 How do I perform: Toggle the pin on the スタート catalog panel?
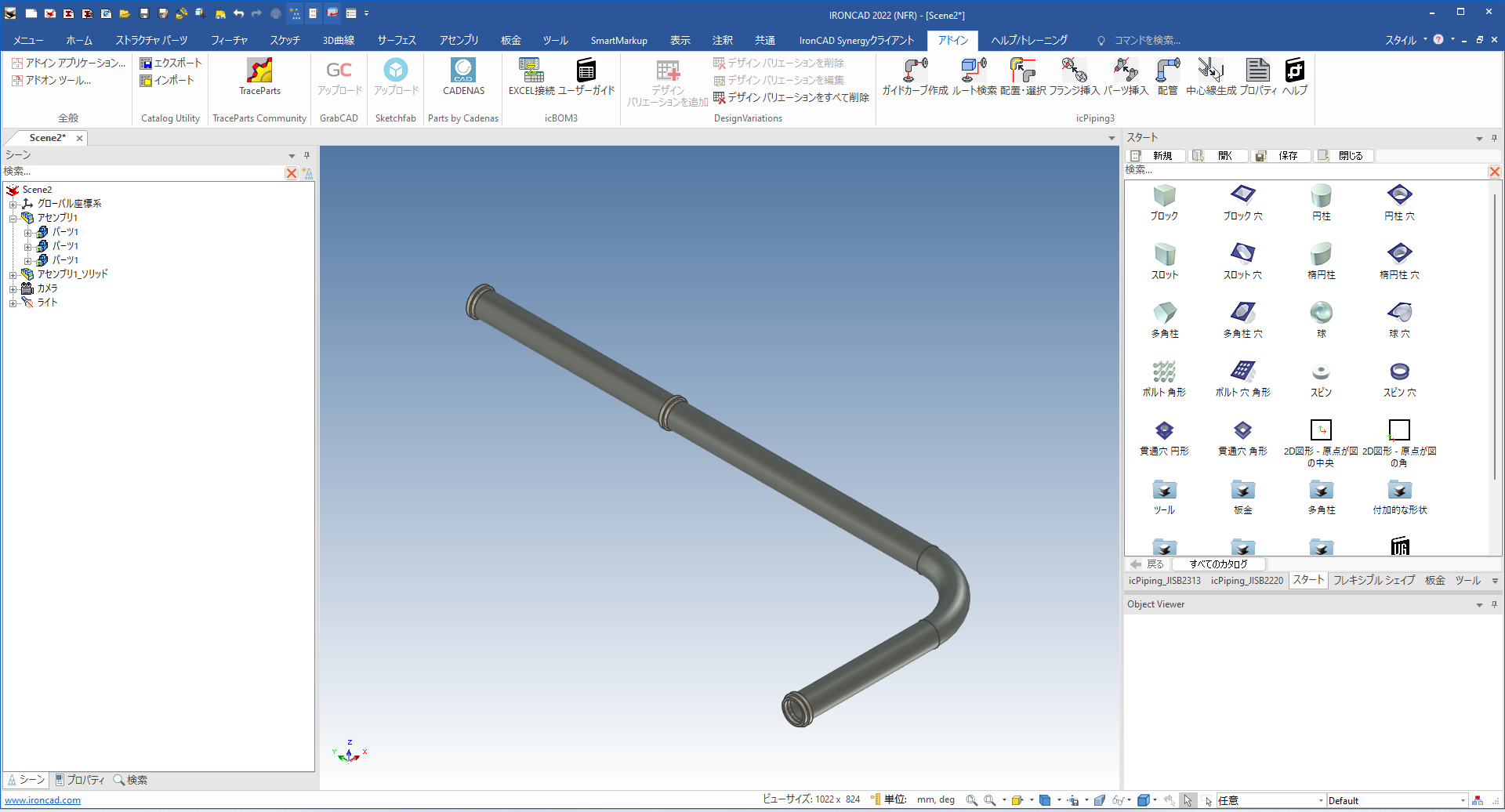[1494, 138]
